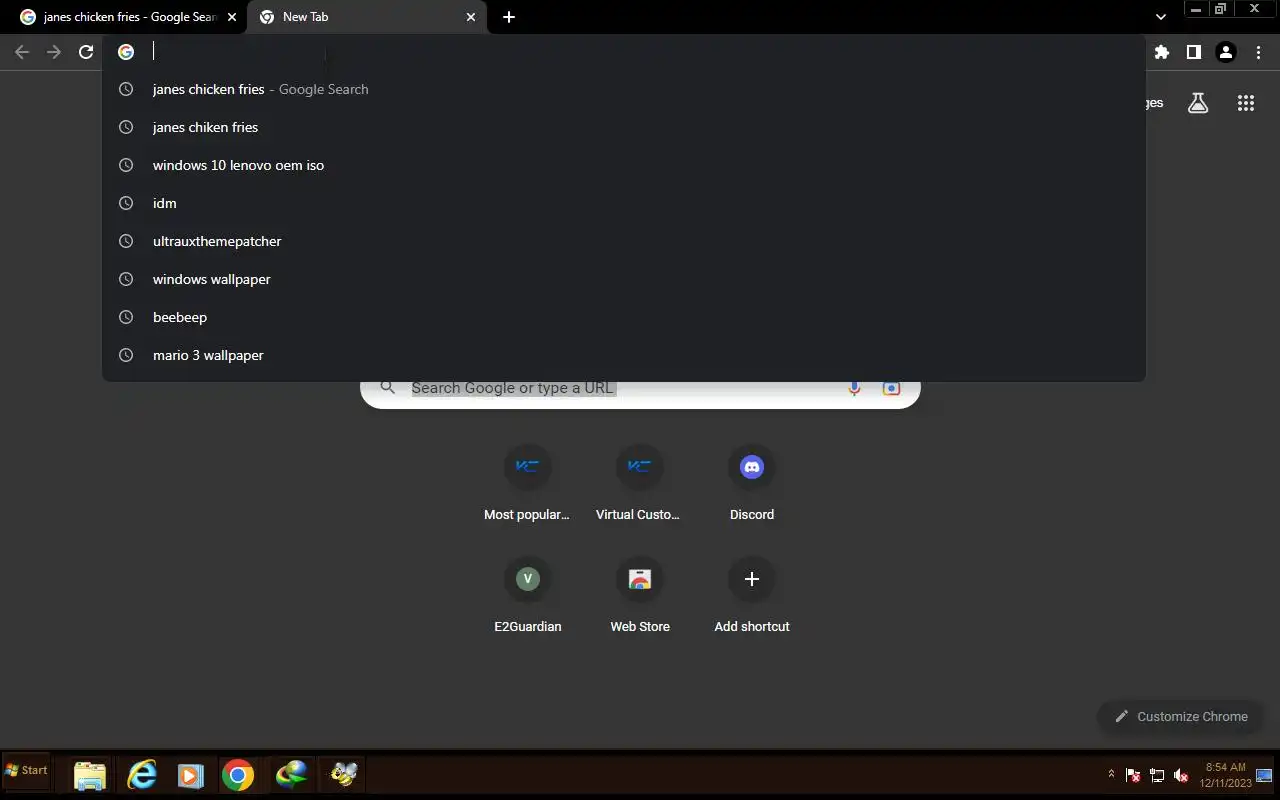This screenshot has width=1280, height=800.
Task: Open the tab search dropdown arrow
Action: [1161, 17]
